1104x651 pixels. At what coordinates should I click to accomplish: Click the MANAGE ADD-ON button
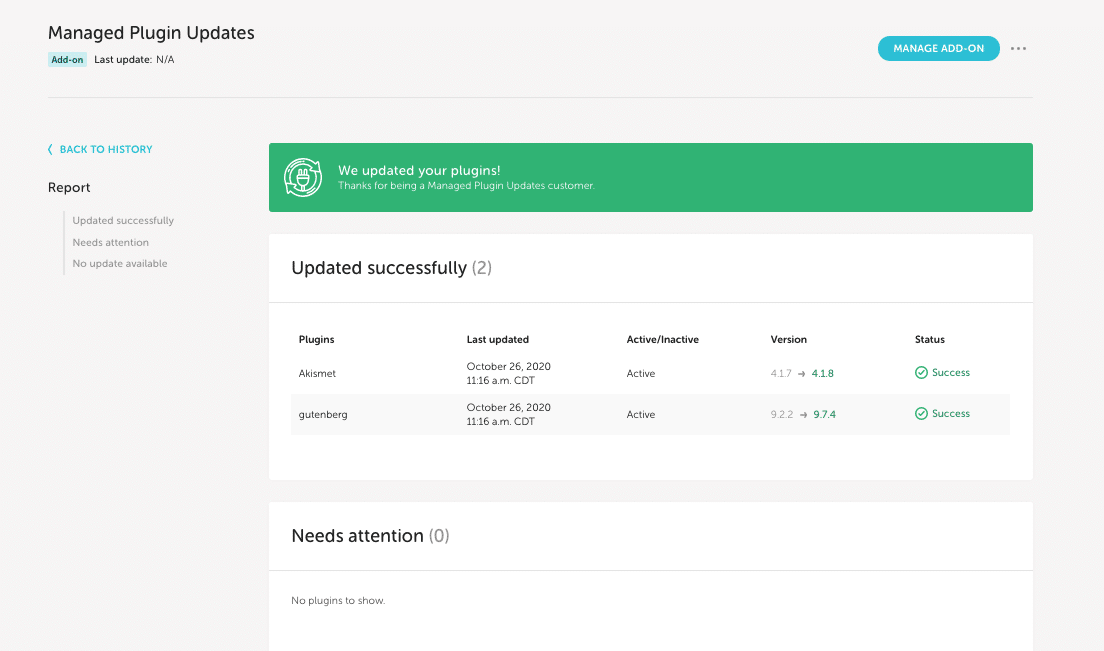click(938, 48)
